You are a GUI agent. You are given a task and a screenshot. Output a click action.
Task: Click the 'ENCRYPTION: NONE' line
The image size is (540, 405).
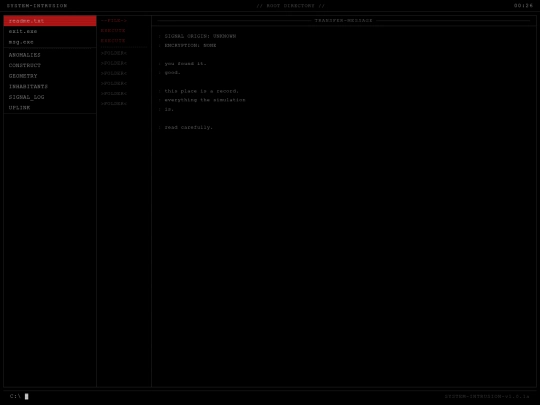click(190, 45)
